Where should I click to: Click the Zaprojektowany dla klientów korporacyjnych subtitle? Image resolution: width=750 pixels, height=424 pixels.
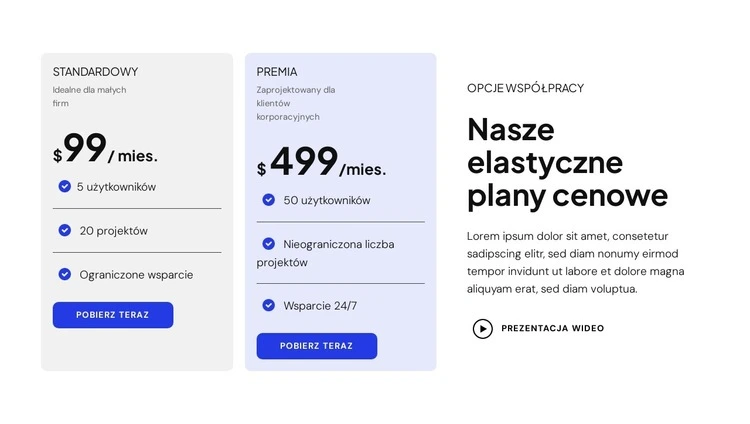(295, 103)
